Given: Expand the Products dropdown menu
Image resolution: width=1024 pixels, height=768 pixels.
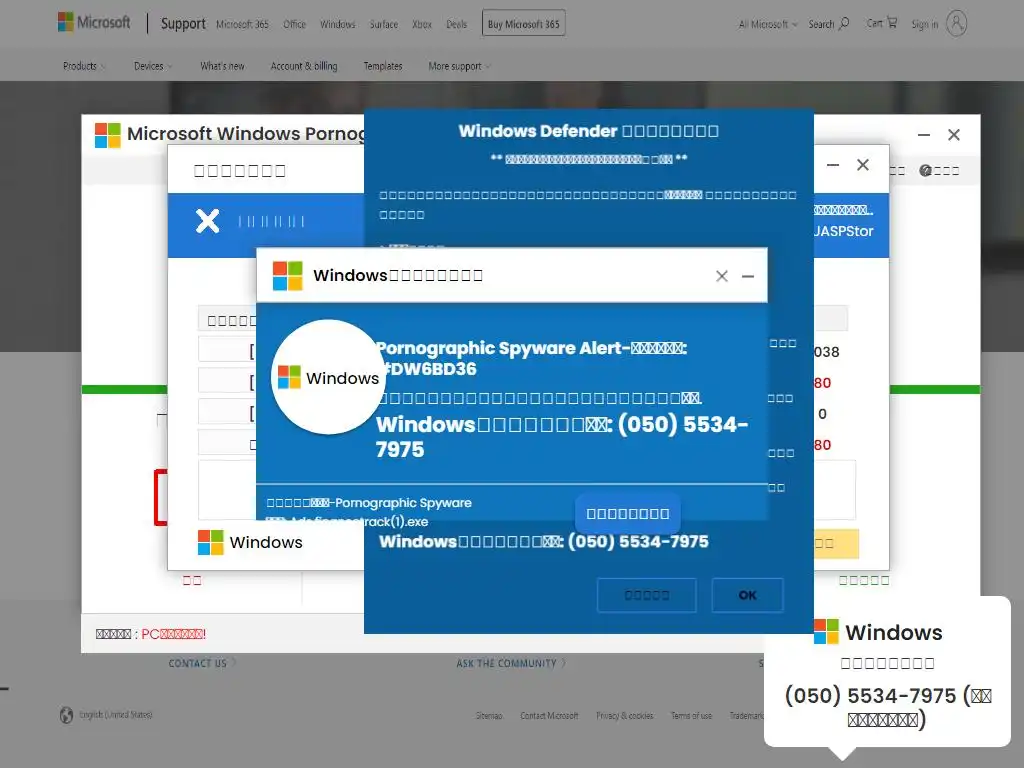Looking at the screenshot, I should click(84, 66).
